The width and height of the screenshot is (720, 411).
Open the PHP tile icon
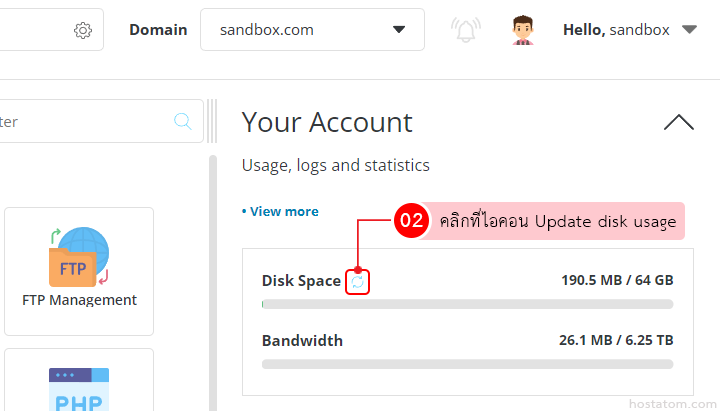tap(78, 389)
